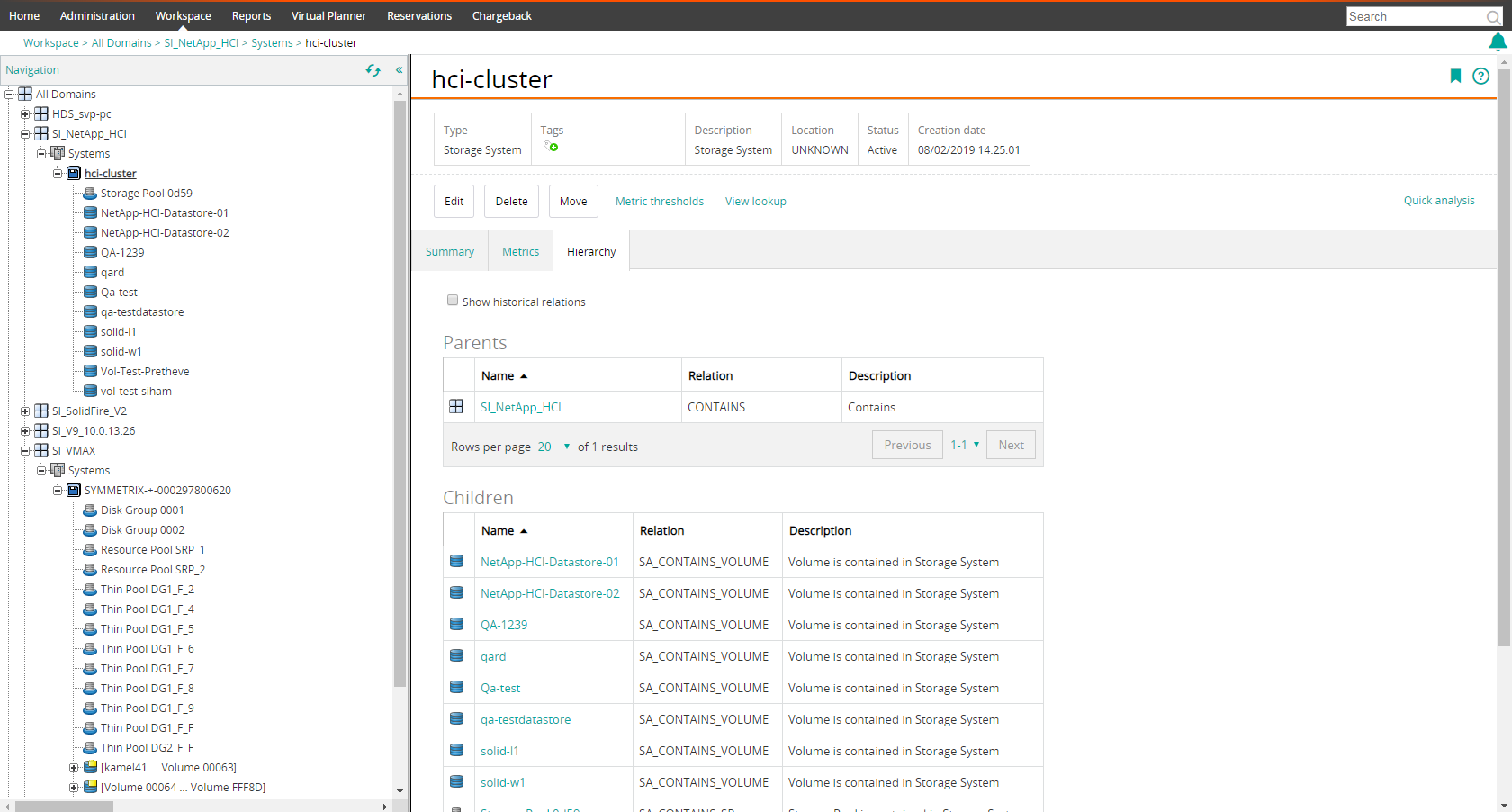This screenshot has width=1512, height=812.
Task: Click the HDS_svp-pc domain icon
Action: tap(41, 113)
